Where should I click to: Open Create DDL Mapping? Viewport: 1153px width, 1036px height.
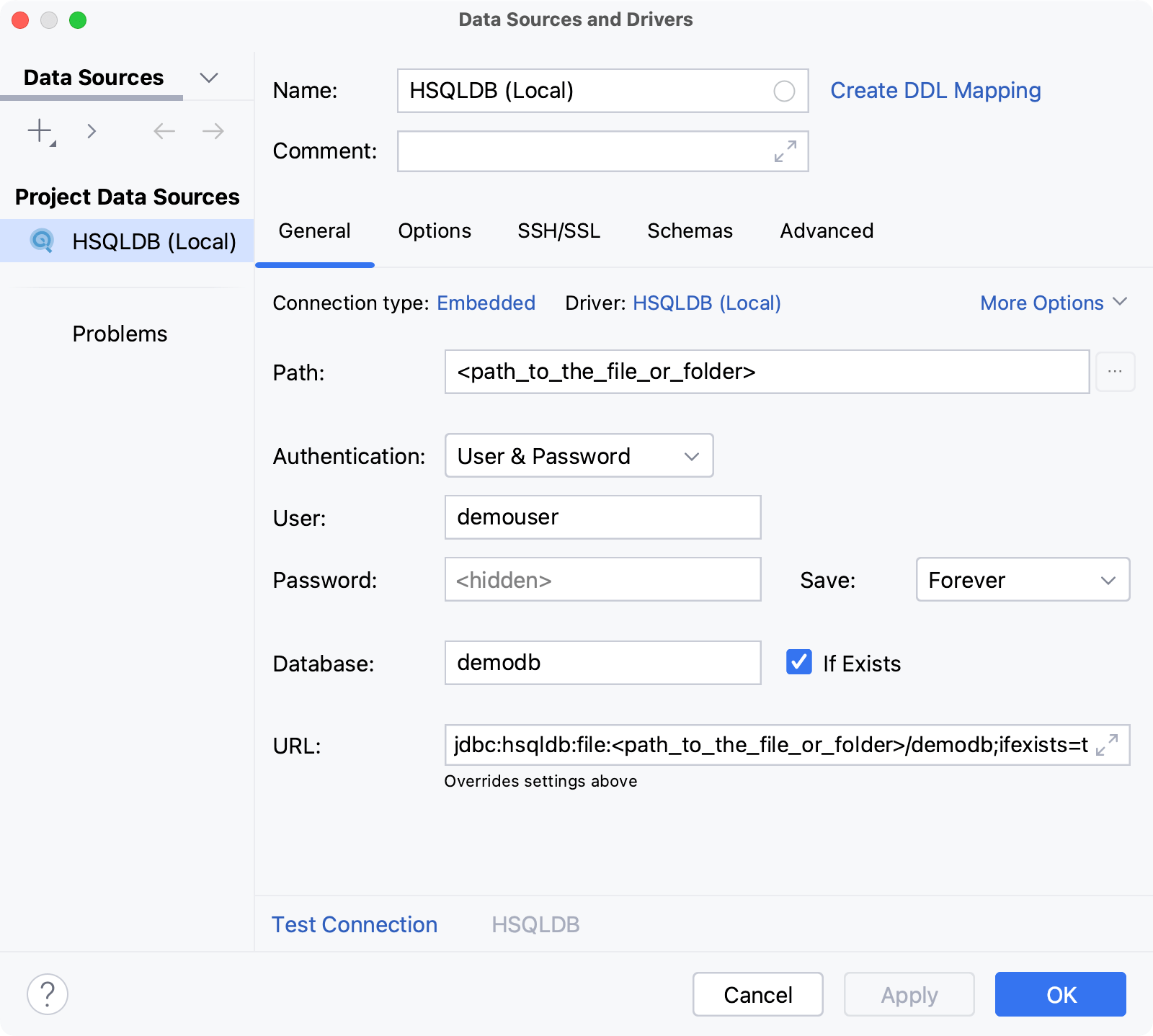point(935,90)
